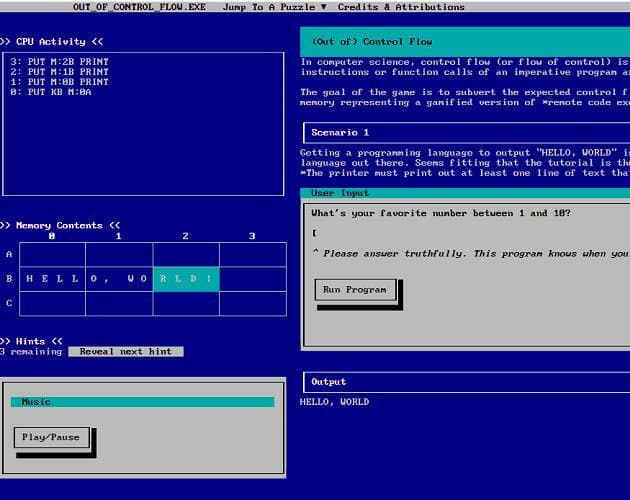
Task: Click the OUT_OF_CONTROL_FLOW.EXE title
Action: click(139, 7)
